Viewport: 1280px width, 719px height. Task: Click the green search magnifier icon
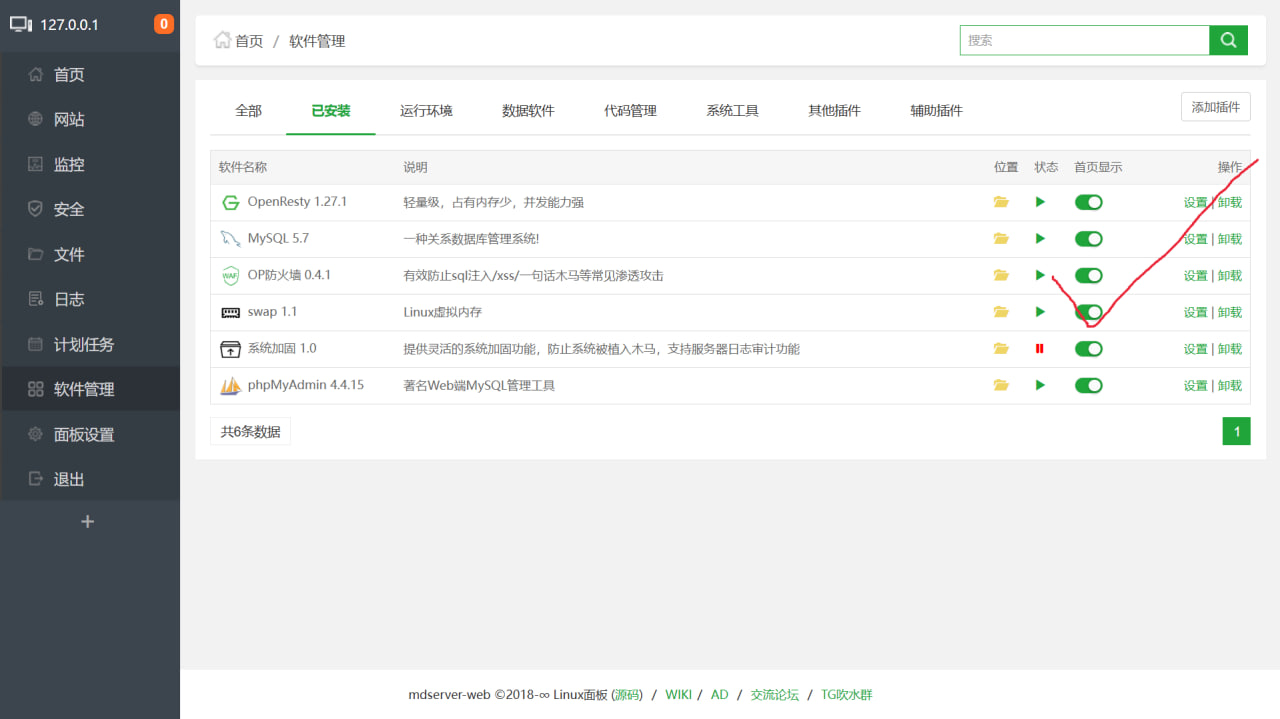pyautogui.click(x=1228, y=40)
